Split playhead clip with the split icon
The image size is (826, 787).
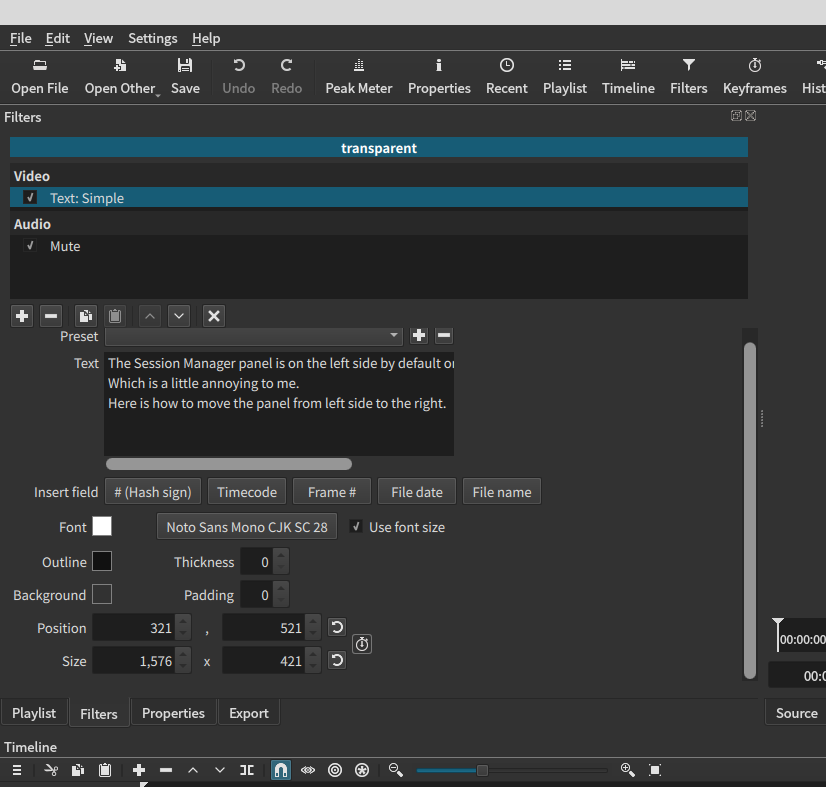(247, 770)
